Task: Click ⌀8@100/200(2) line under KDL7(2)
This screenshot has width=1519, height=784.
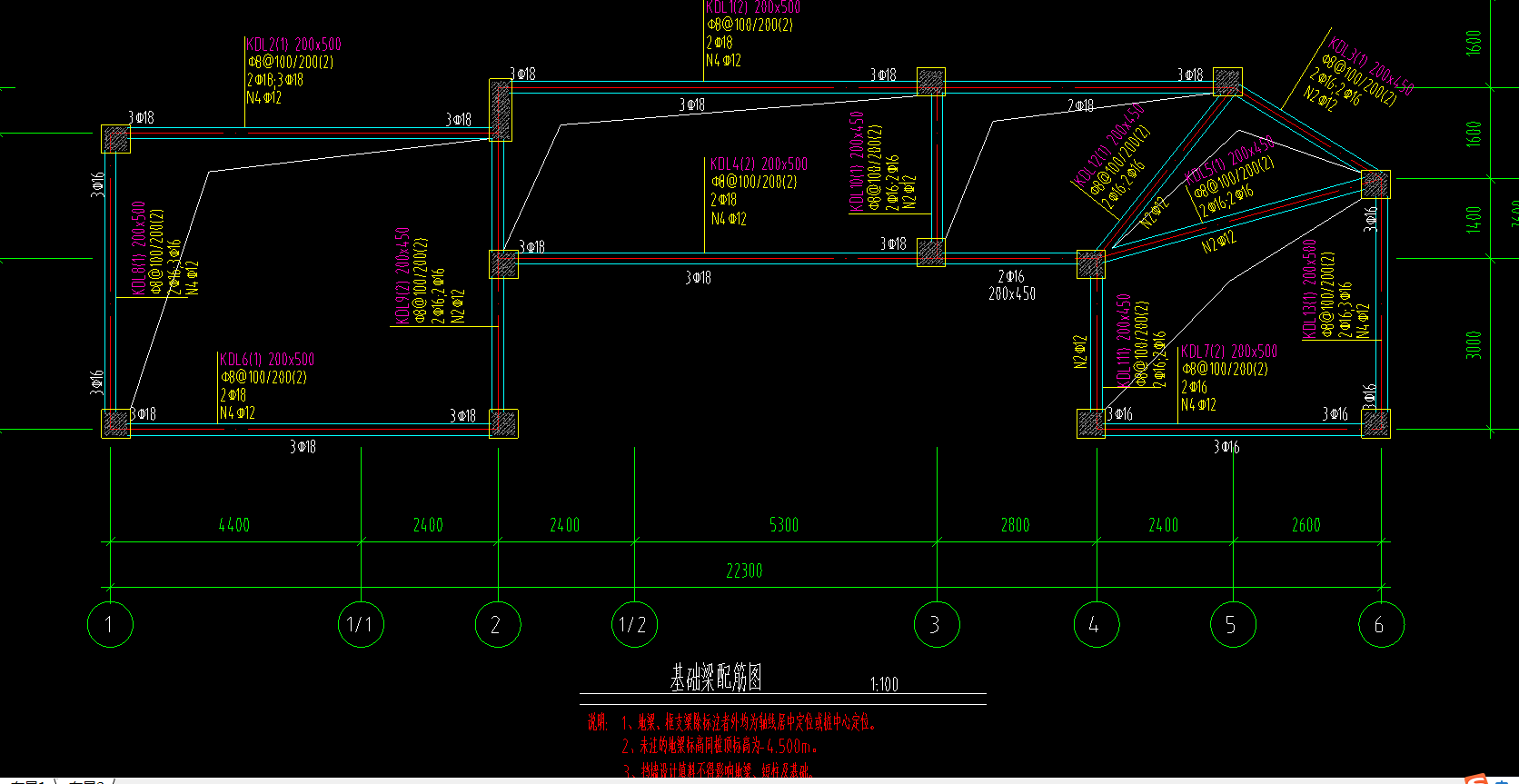Action: click(1225, 370)
